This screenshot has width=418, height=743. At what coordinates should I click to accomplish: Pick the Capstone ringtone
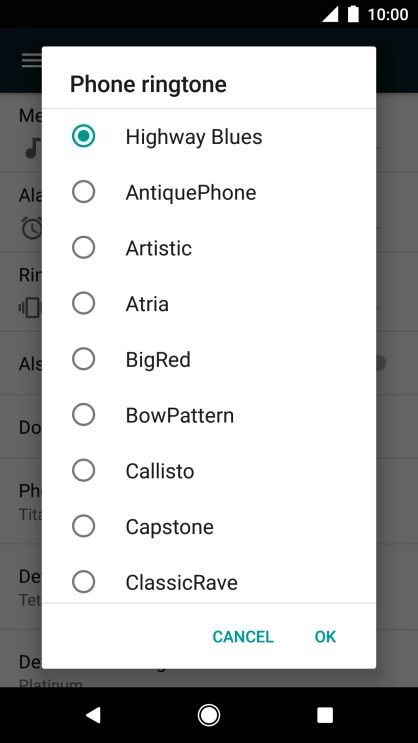coord(83,526)
